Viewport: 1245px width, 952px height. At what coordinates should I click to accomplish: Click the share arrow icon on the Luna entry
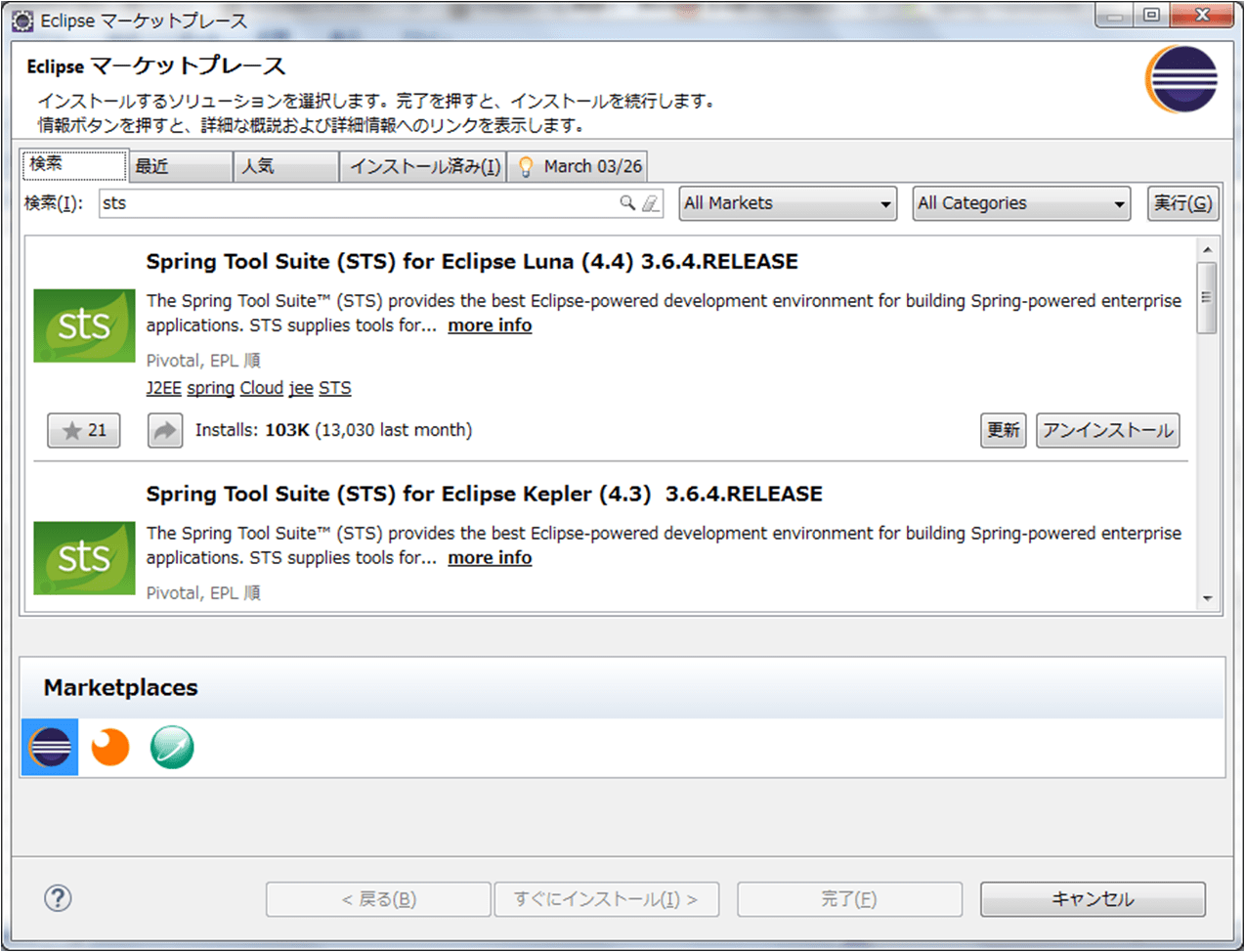(x=164, y=430)
